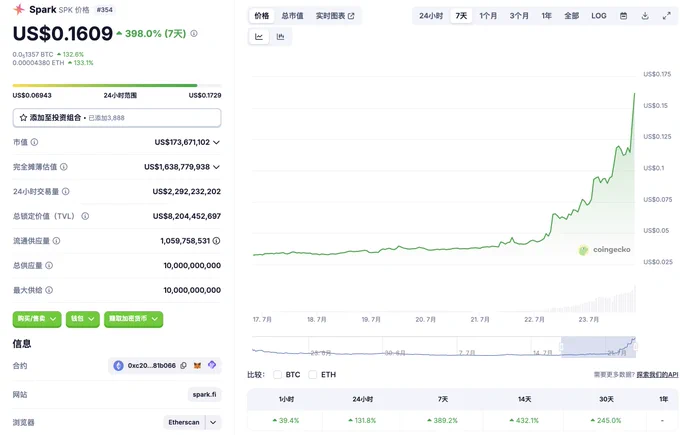
Task: Select the candlestick chart view icon
Action: point(281,37)
